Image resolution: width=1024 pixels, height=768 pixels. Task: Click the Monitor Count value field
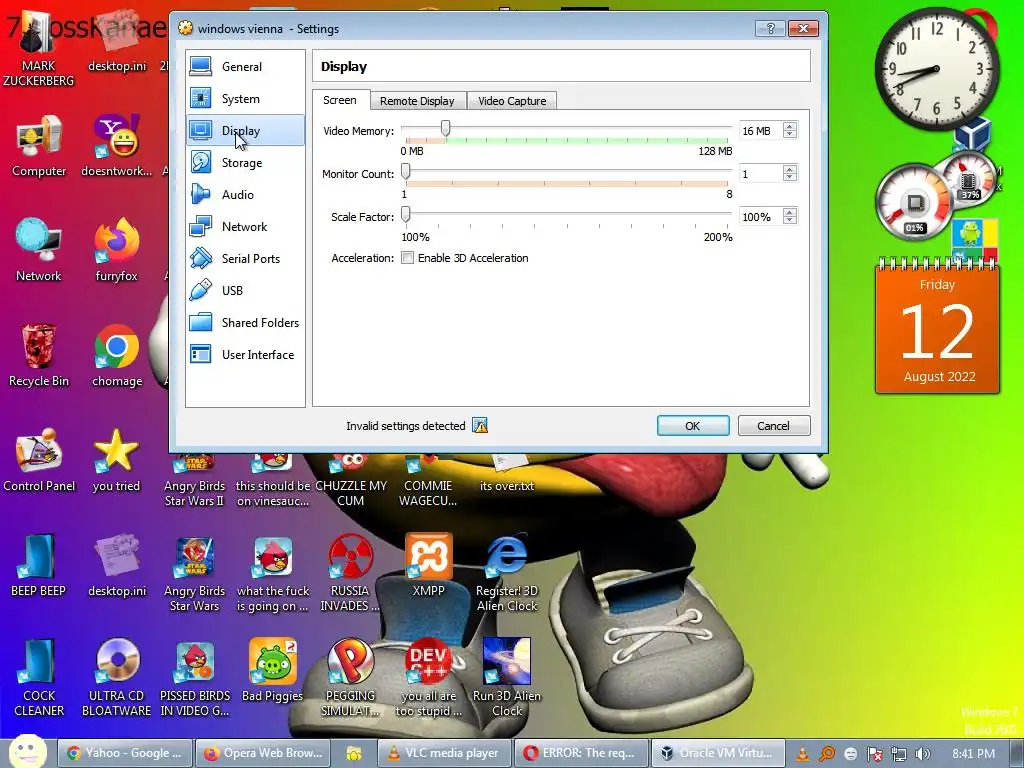pos(761,174)
